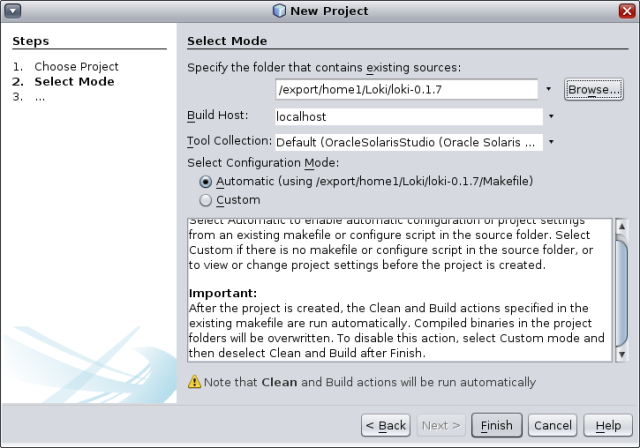
Task: Click the window menu arrow in title bar
Action: click(x=11, y=11)
